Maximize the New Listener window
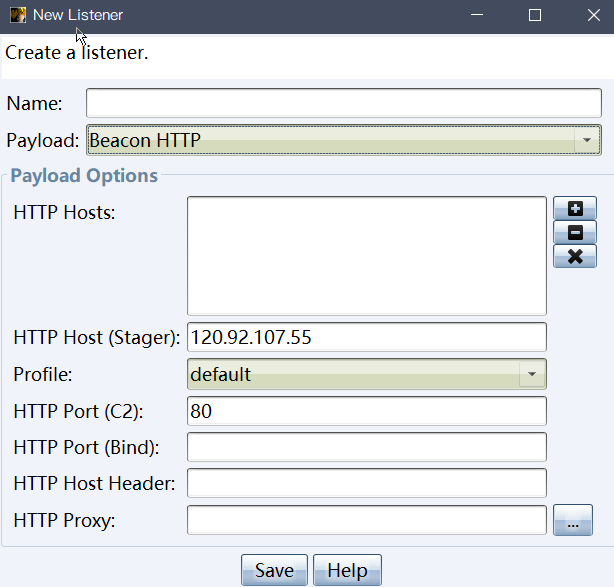The height and width of the screenshot is (587, 614). tap(535, 15)
